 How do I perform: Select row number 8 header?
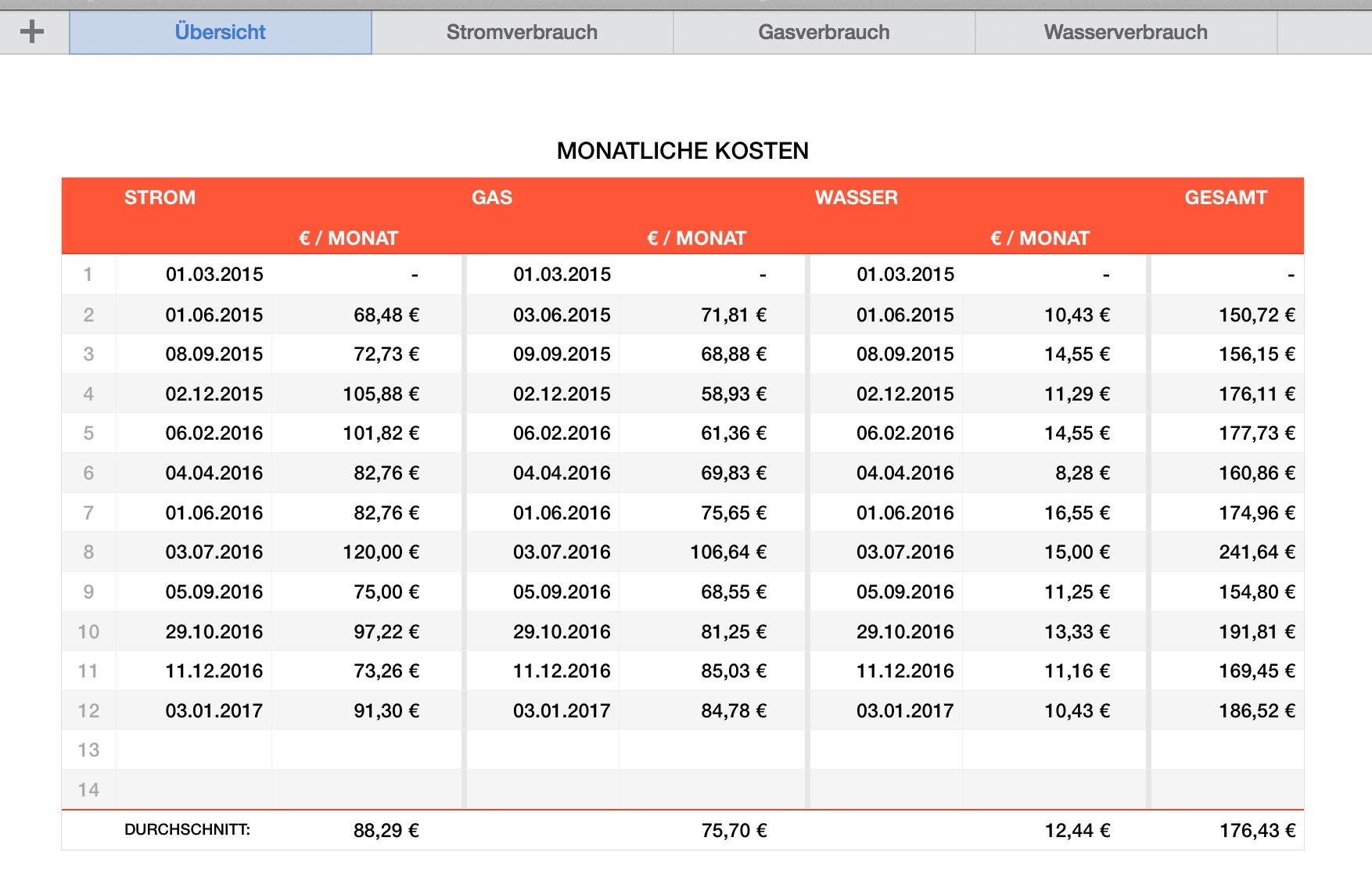click(x=88, y=552)
